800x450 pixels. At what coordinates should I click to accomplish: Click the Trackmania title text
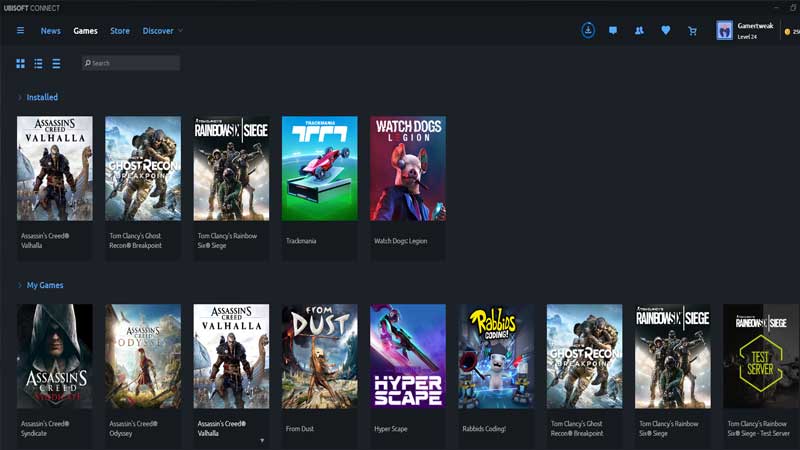(x=301, y=241)
